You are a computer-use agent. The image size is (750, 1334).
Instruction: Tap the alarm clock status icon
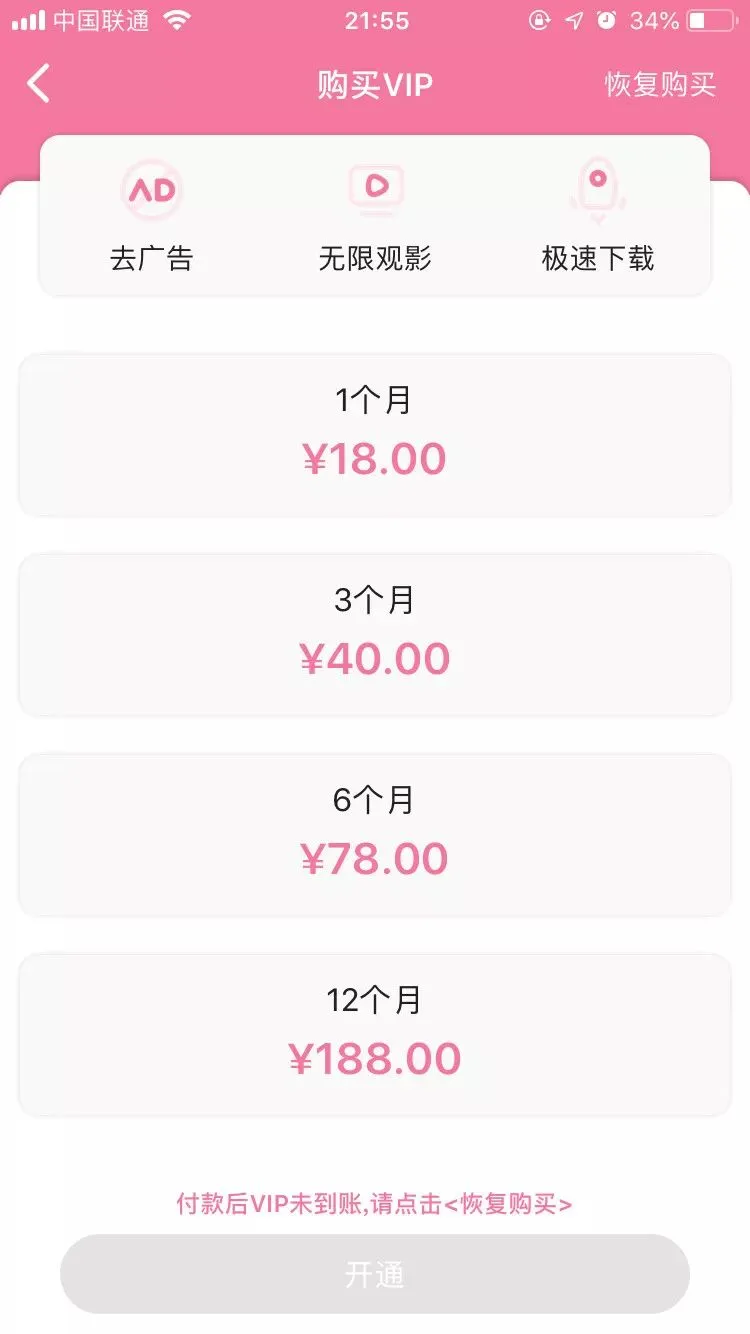tap(606, 21)
